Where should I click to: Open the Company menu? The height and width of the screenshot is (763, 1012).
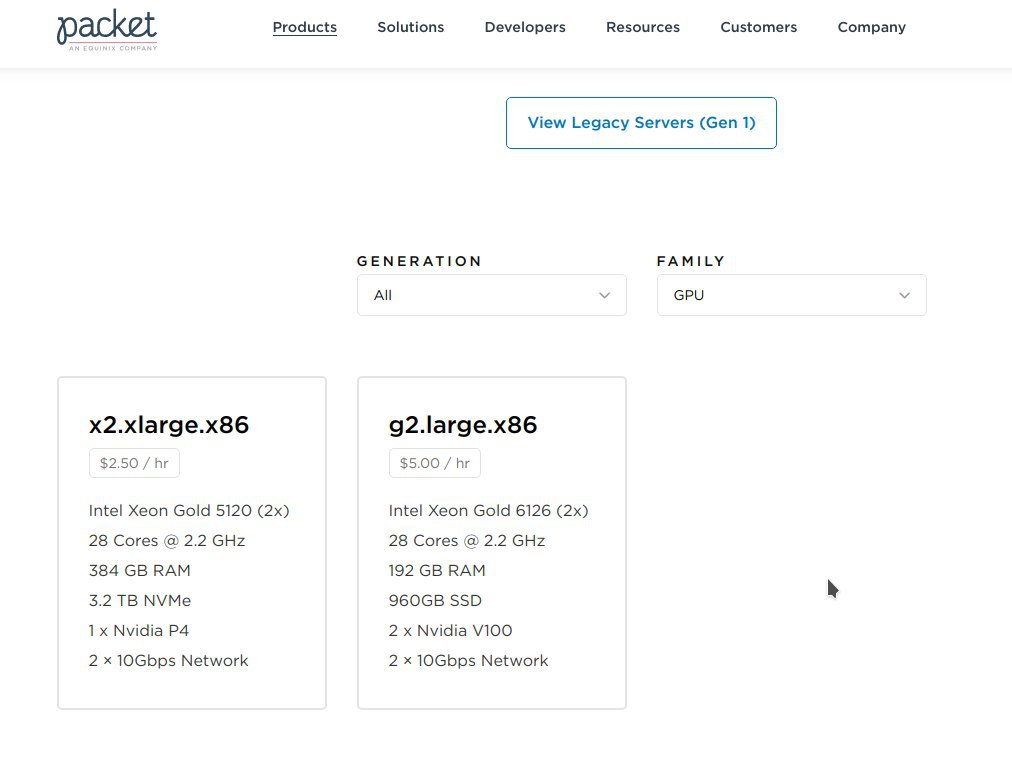[871, 27]
